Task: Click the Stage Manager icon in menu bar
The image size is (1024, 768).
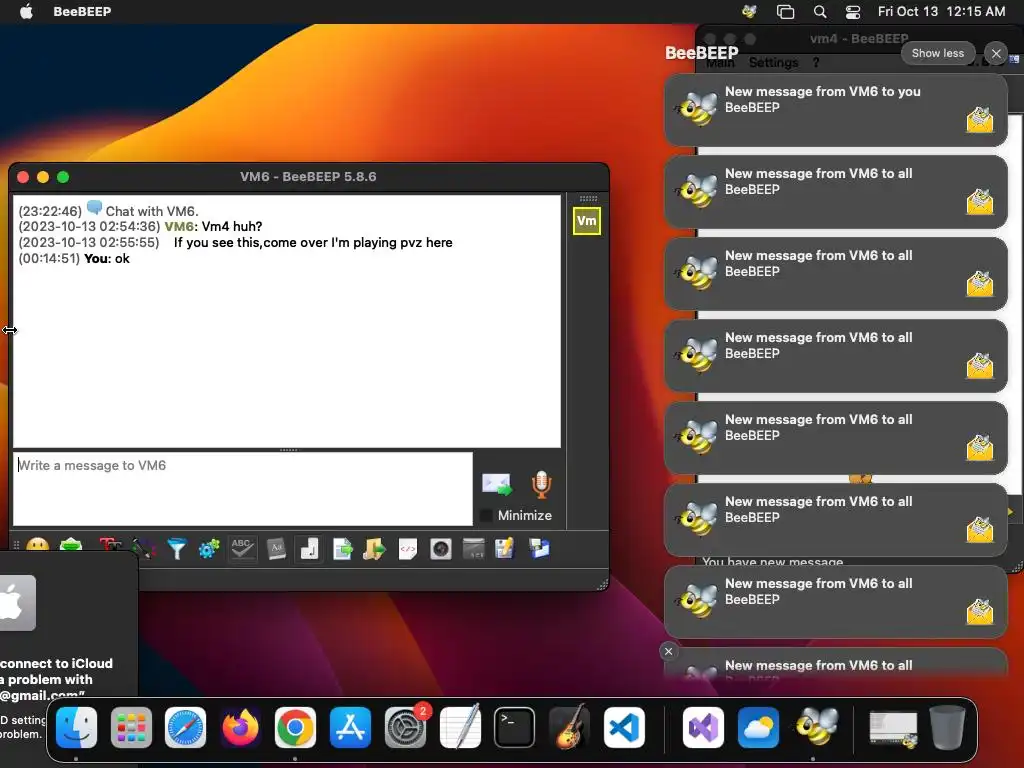Action: (785, 11)
